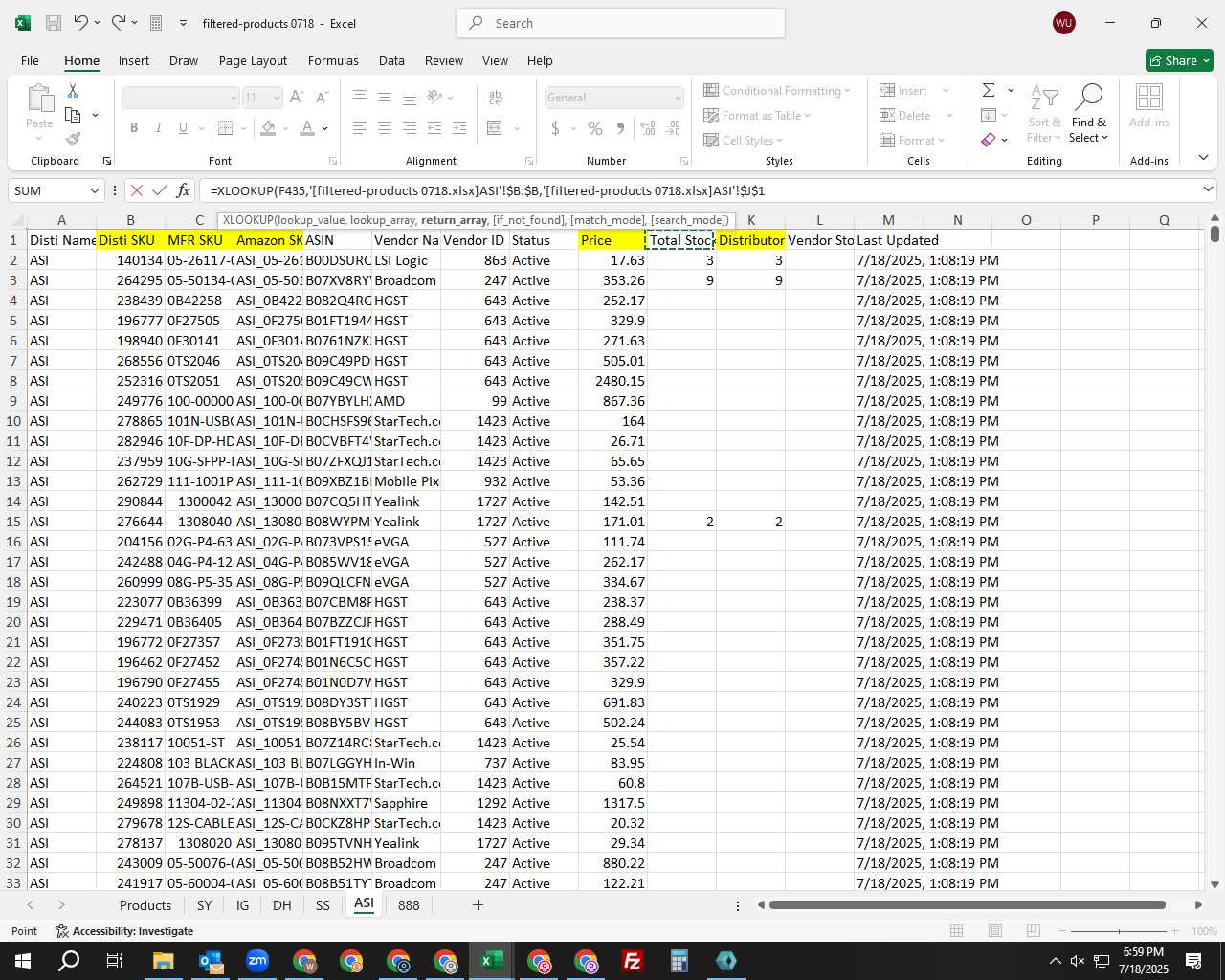The height and width of the screenshot is (980, 1225).
Task: Click the AutoSum sigma icon
Action: tap(989, 90)
